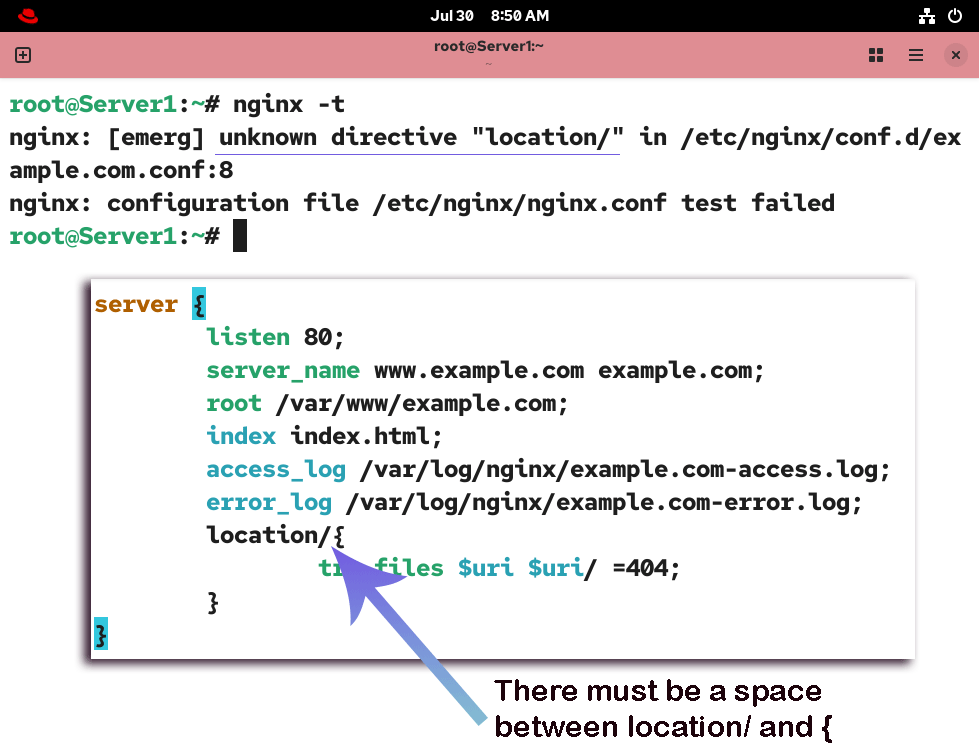Open the terminal hamburger menu

915,55
